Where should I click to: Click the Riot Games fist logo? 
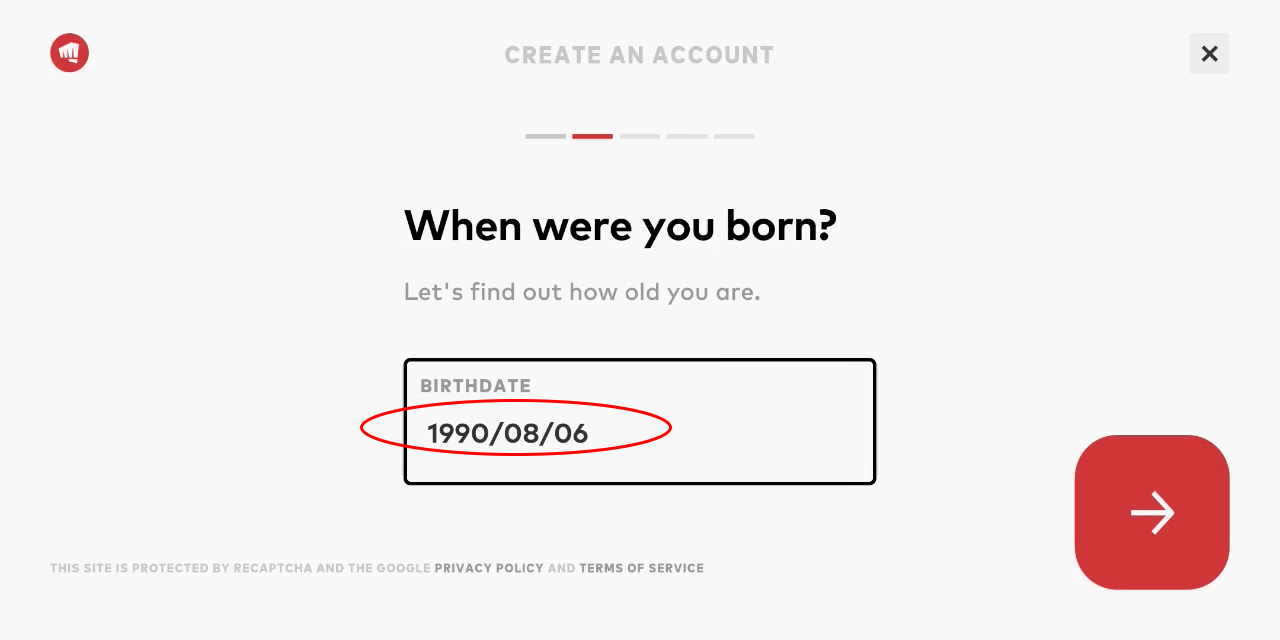(70, 53)
